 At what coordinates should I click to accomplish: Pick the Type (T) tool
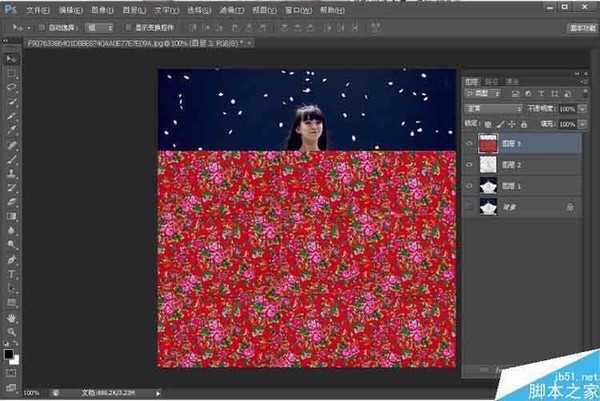click(11, 273)
